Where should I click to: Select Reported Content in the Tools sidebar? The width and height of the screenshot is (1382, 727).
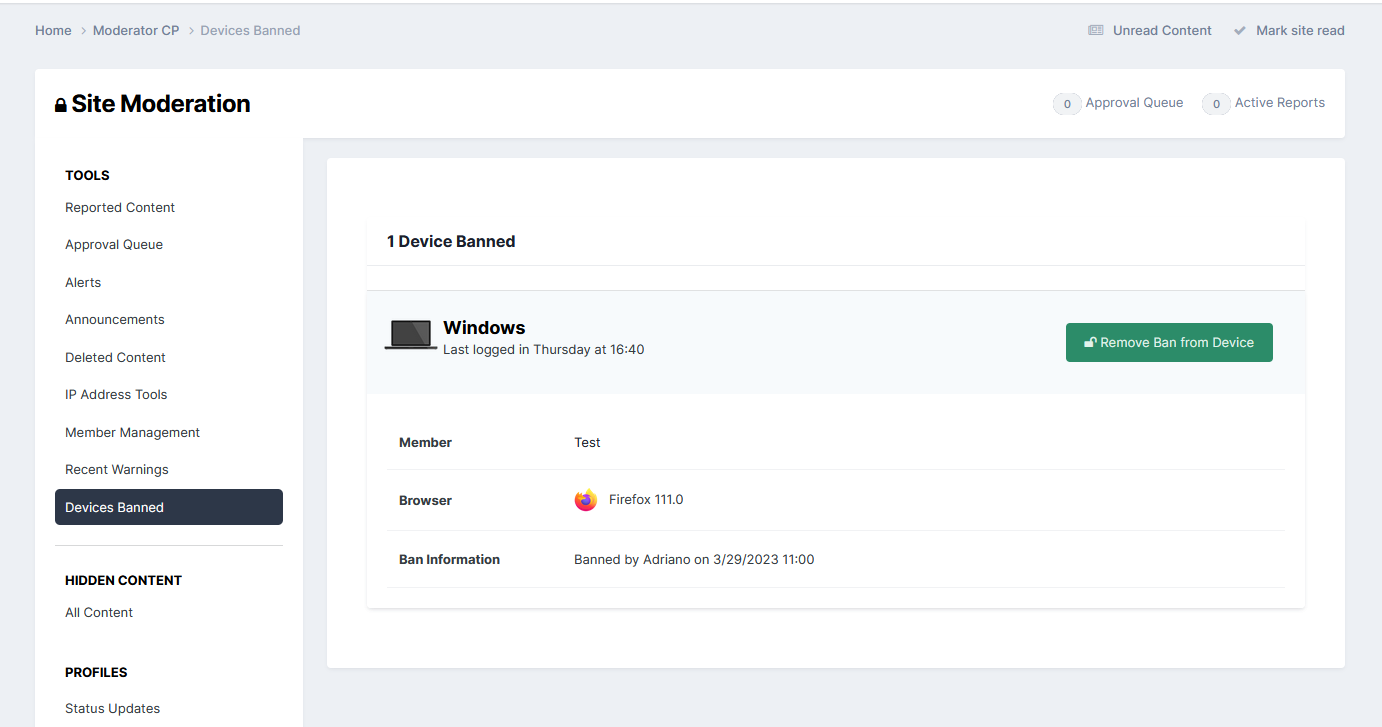pyautogui.click(x=119, y=207)
